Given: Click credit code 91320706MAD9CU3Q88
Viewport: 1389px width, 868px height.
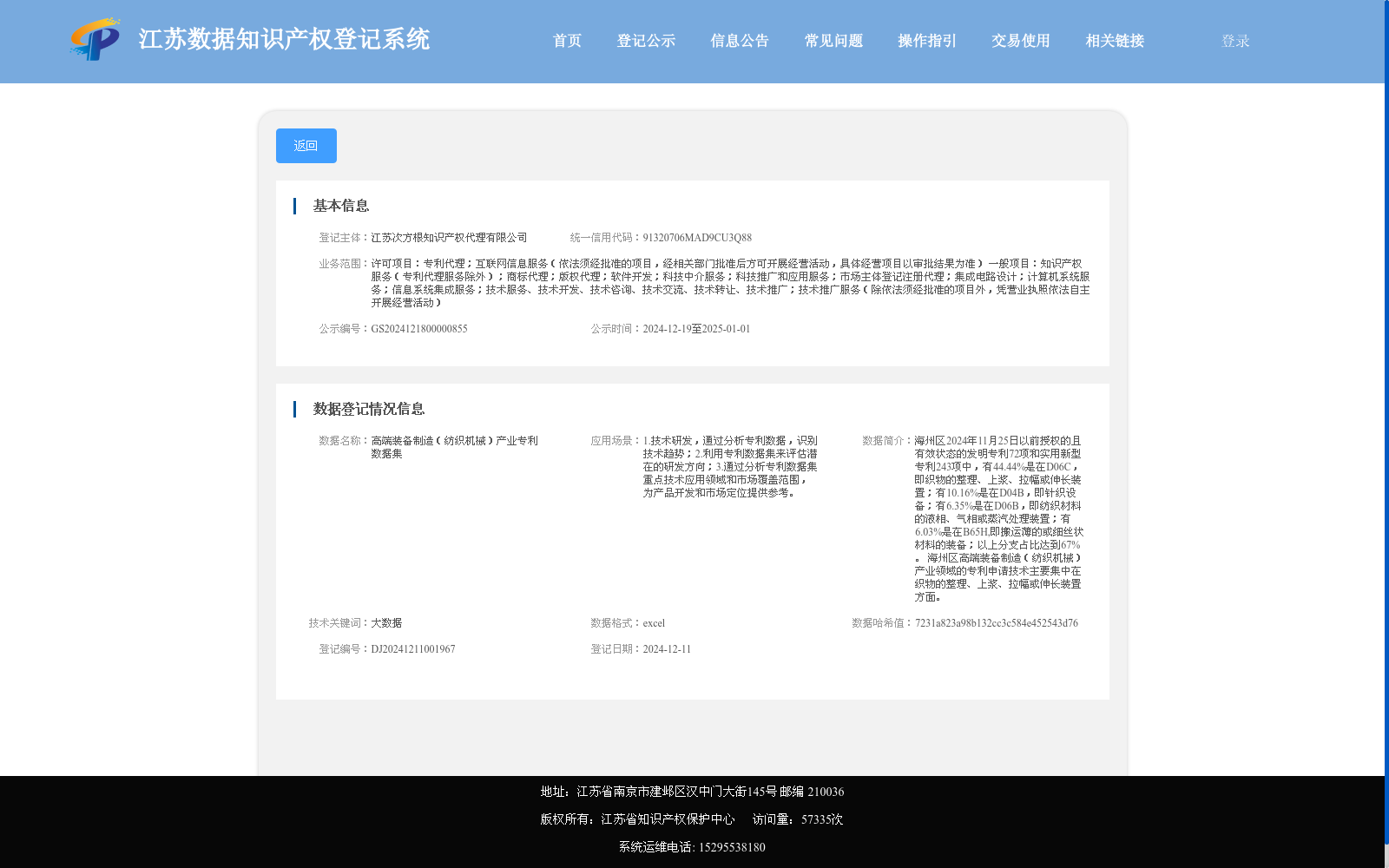Looking at the screenshot, I should [697, 238].
